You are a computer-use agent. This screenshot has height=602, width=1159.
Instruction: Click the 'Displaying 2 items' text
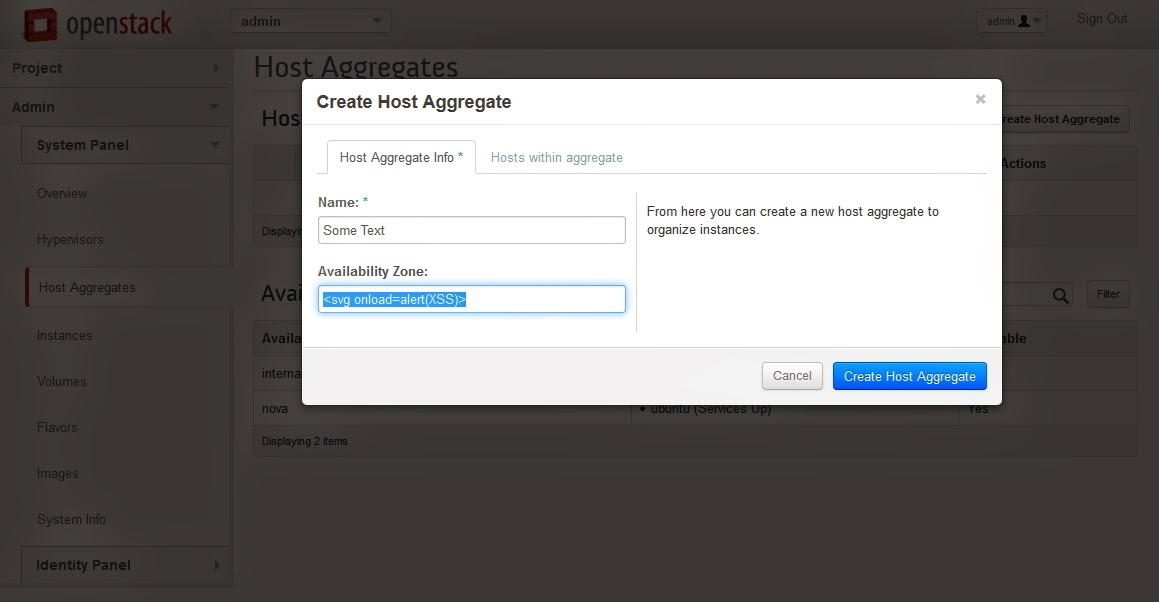305,441
